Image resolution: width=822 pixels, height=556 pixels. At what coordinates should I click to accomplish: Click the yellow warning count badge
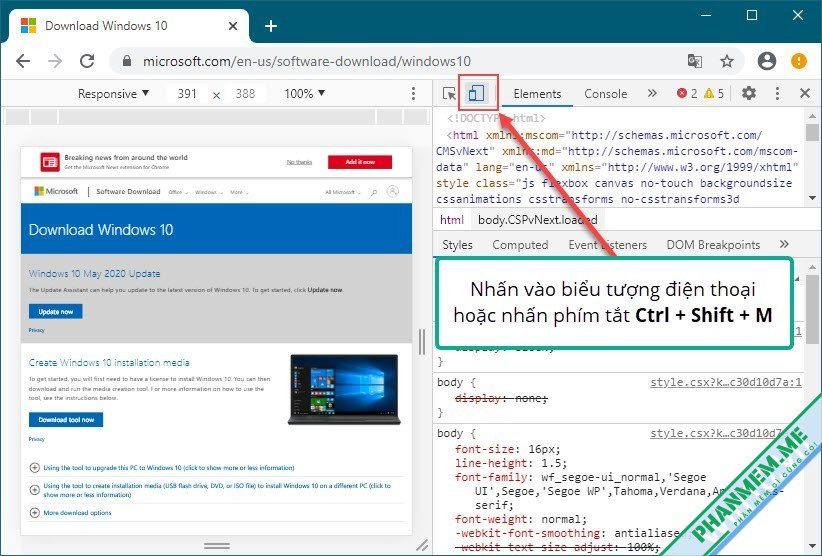(714, 93)
